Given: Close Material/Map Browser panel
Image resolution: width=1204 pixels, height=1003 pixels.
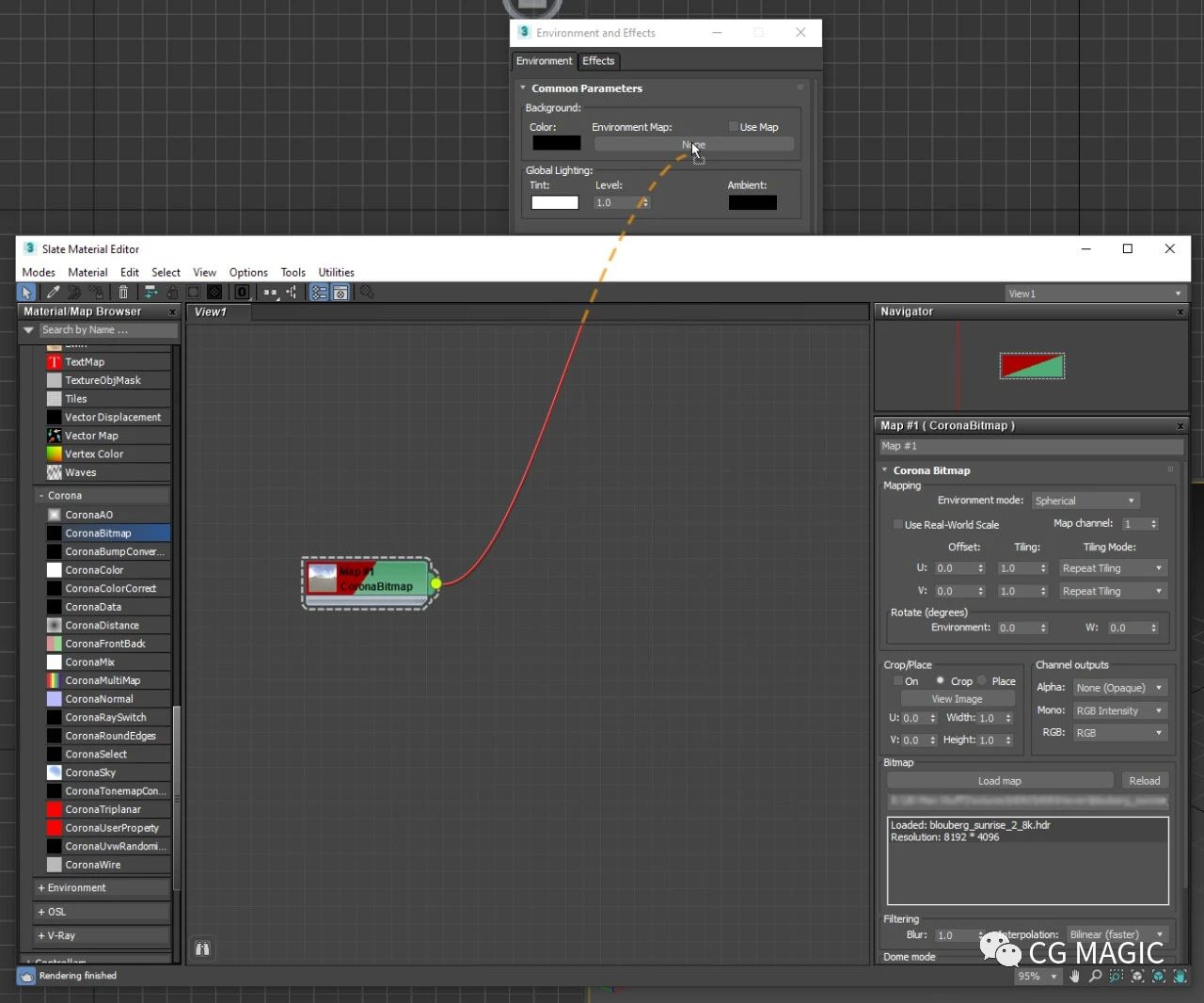Looking at the screenshot, I should [x=172, y=311].
